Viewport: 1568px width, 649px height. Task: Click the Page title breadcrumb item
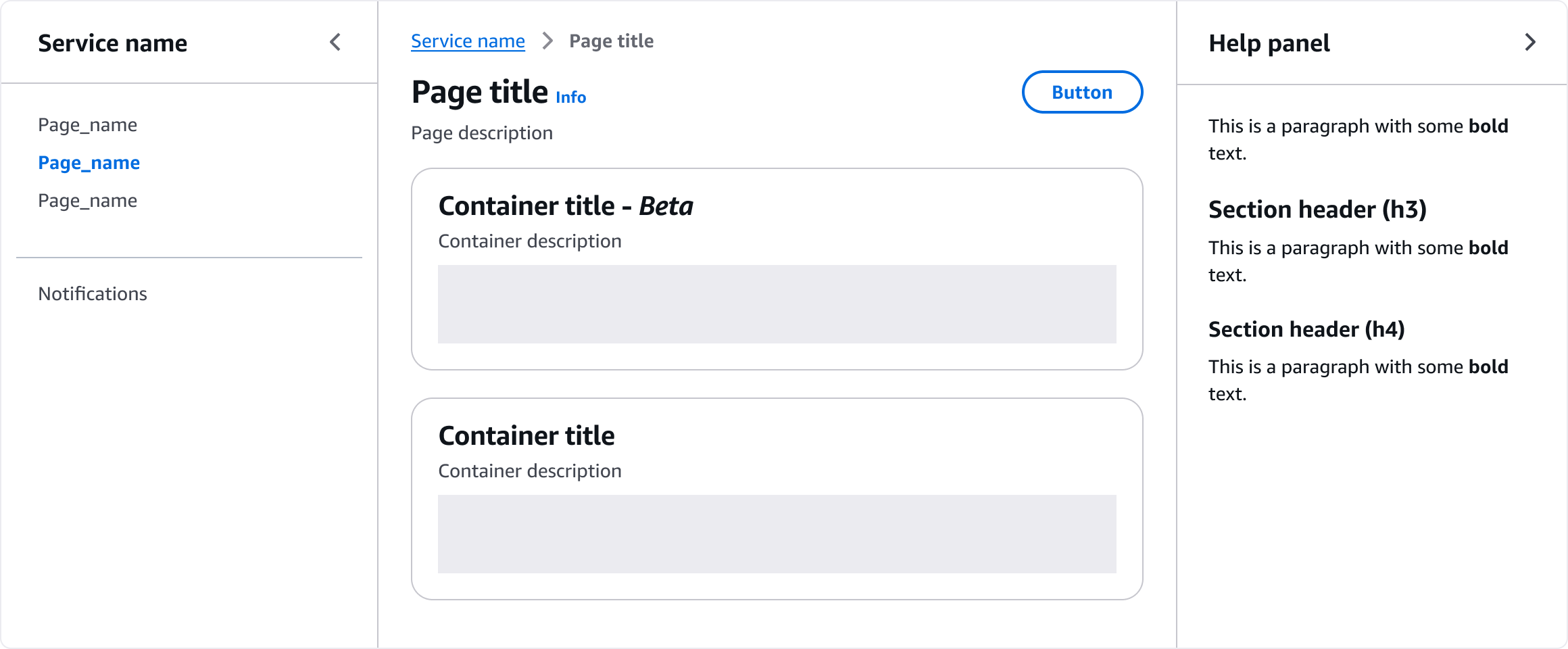611,41
